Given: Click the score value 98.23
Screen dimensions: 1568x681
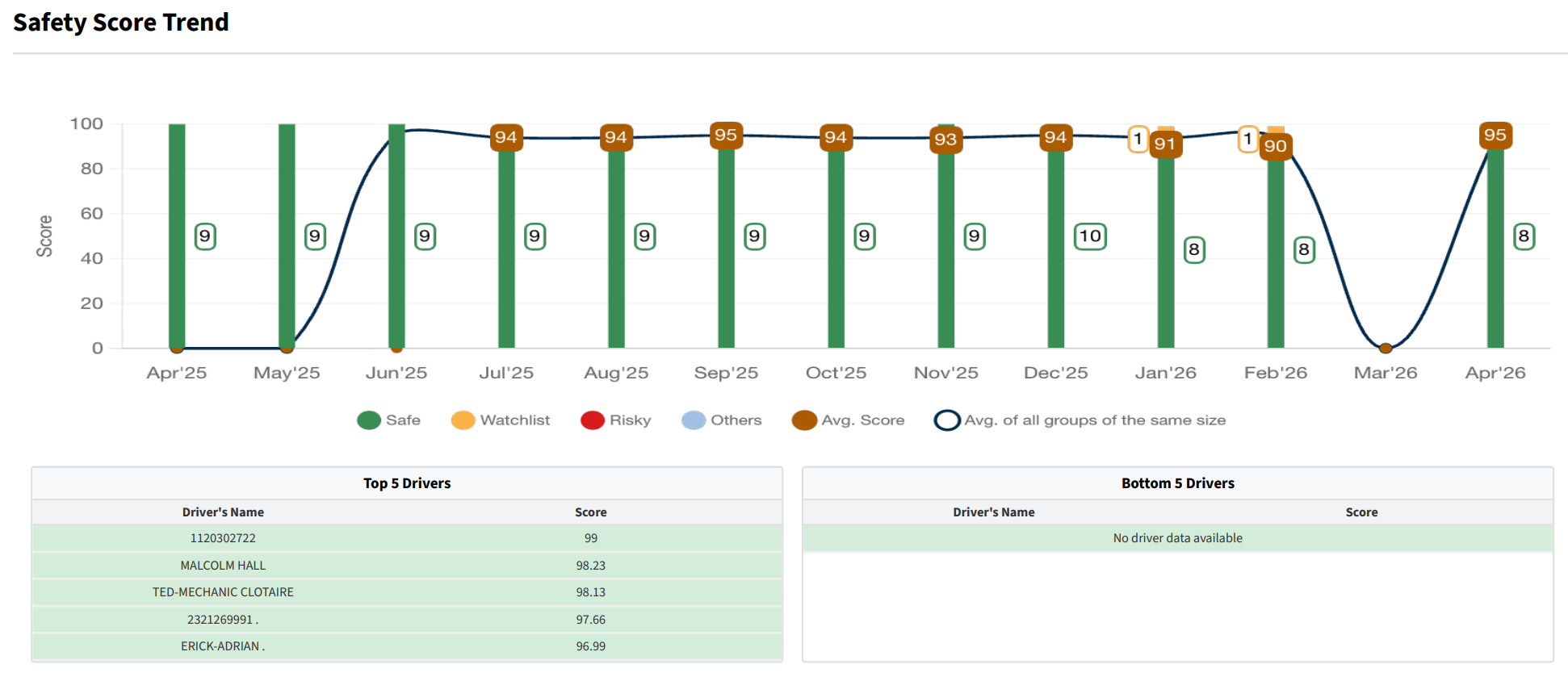Looking at the screenshot, I should (x=591, y=566).
